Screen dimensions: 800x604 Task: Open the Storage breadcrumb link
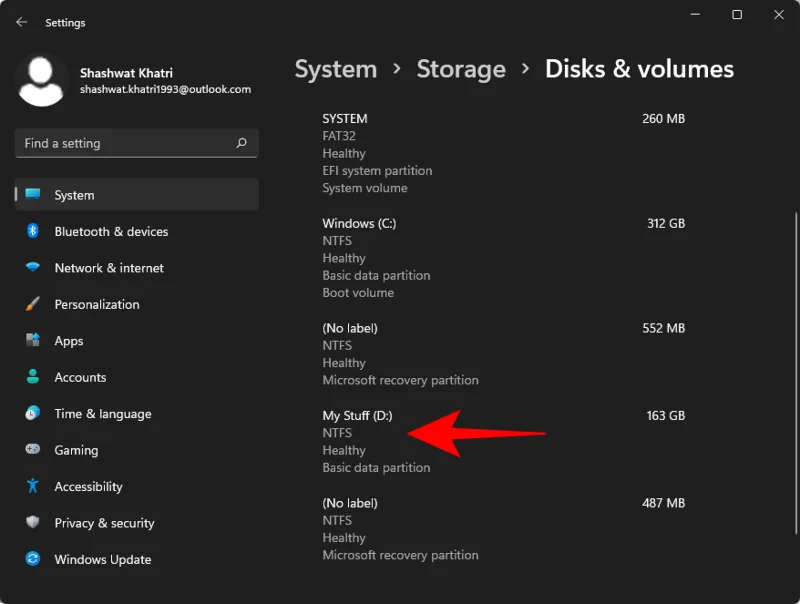[x=461, y=69]
